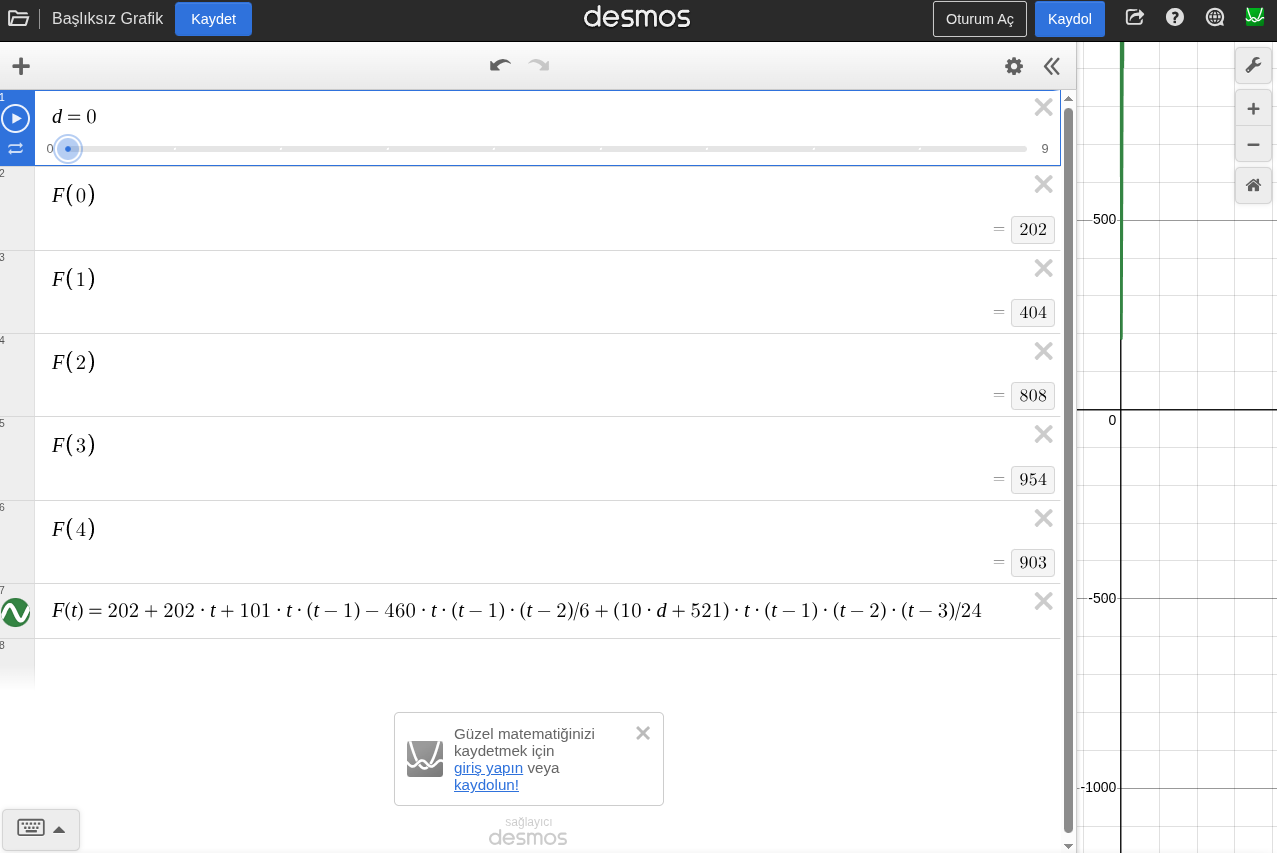Reset graph to default home view
The image size is (1277, 853).
click(x=1253, y=185)
